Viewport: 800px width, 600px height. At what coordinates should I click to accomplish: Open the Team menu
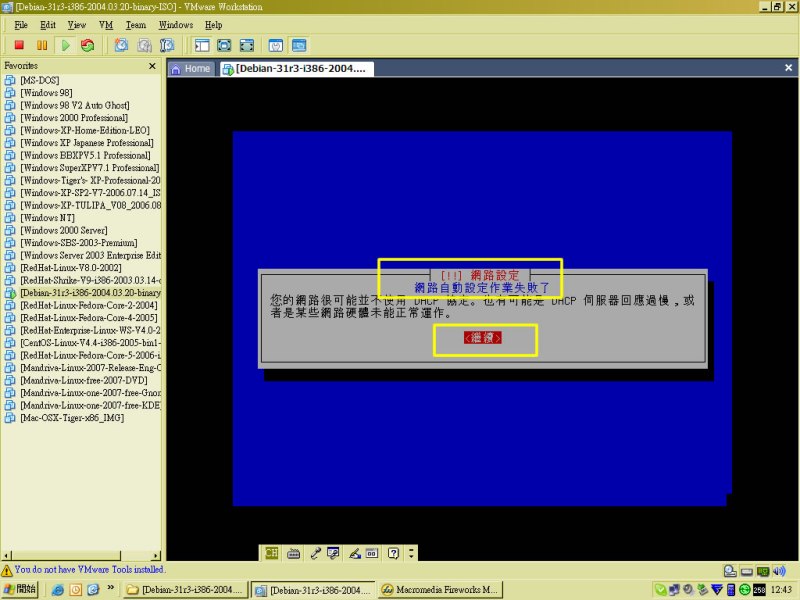coord(136,25)
